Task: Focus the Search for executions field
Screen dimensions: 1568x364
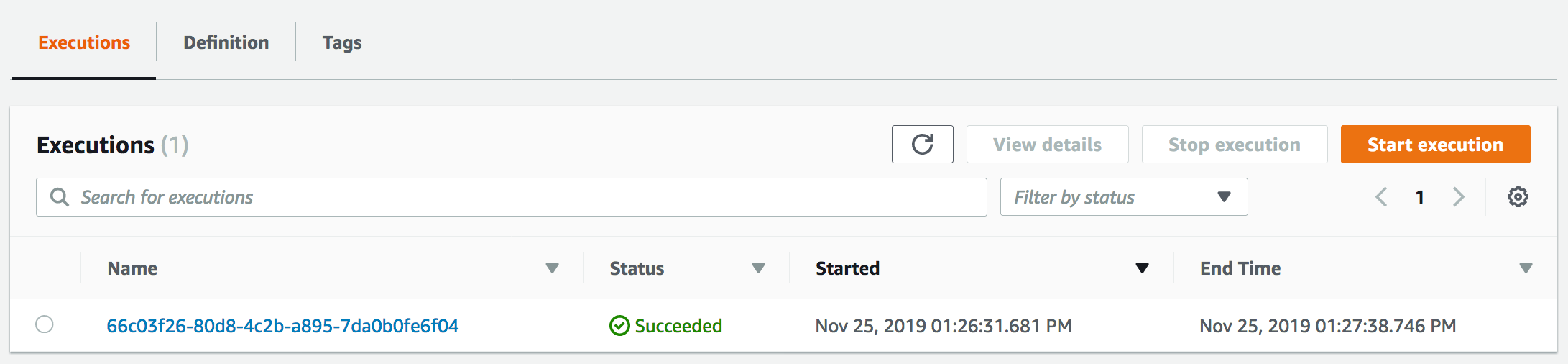Action: coord(511,197)
